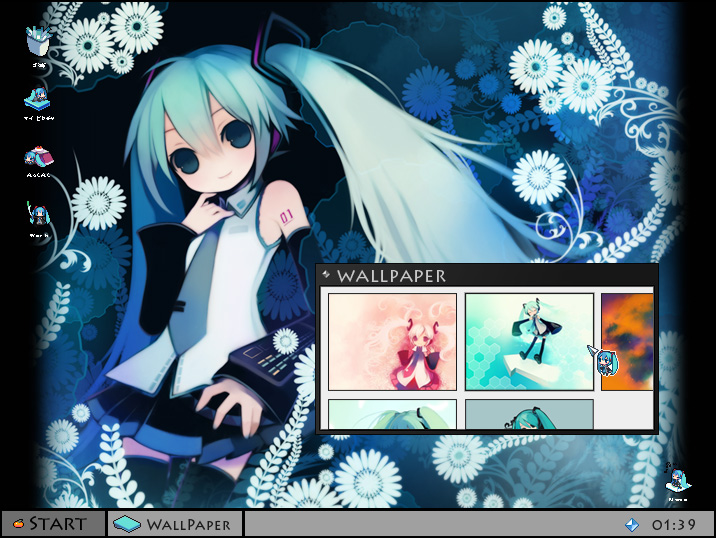Viewport: 716px width, 538px height.
Task: Choose the pink-haired girl wallpaper thumbnail
Action: tap(392, 342)
